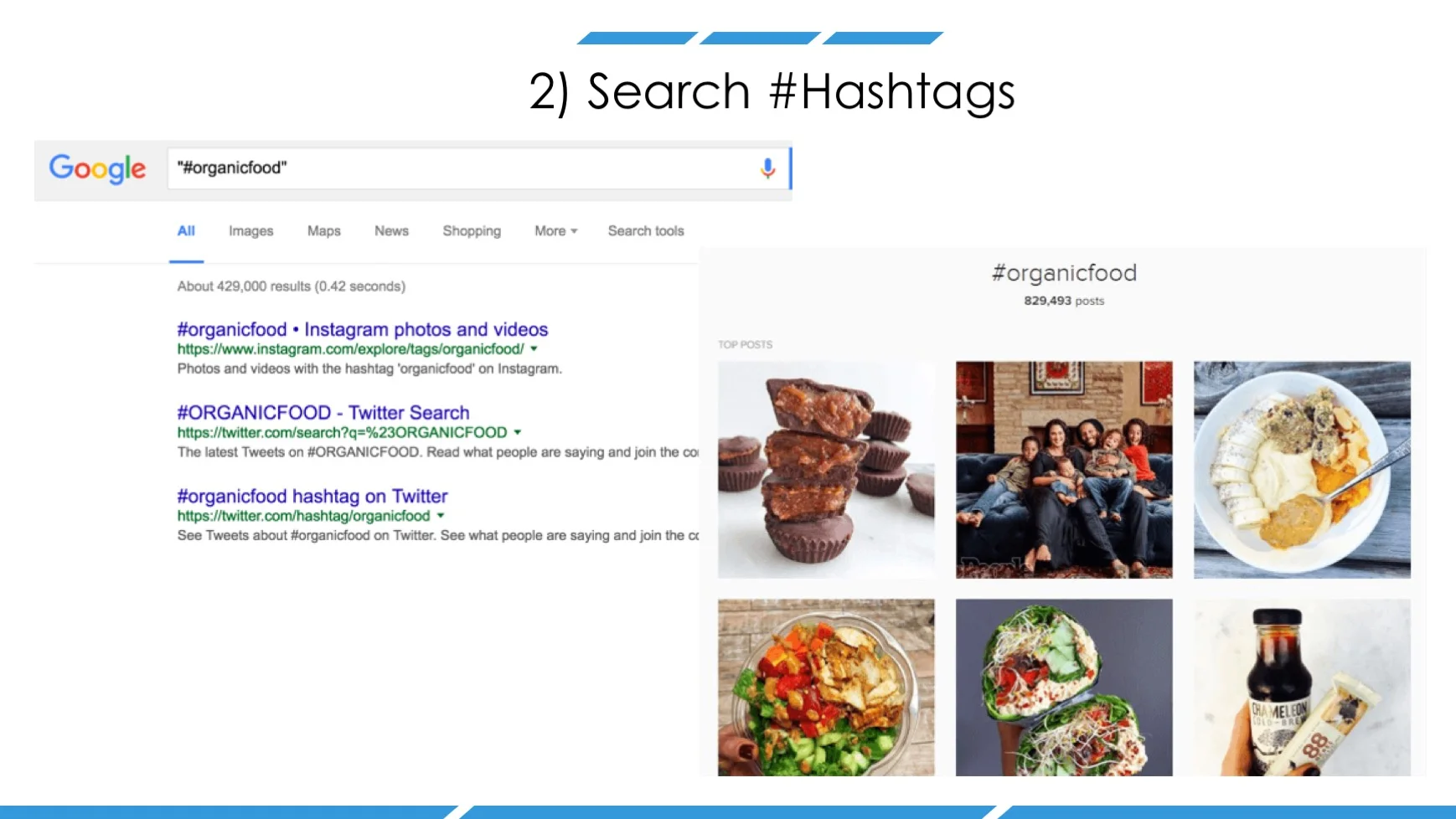Open Search tools options

646,231
